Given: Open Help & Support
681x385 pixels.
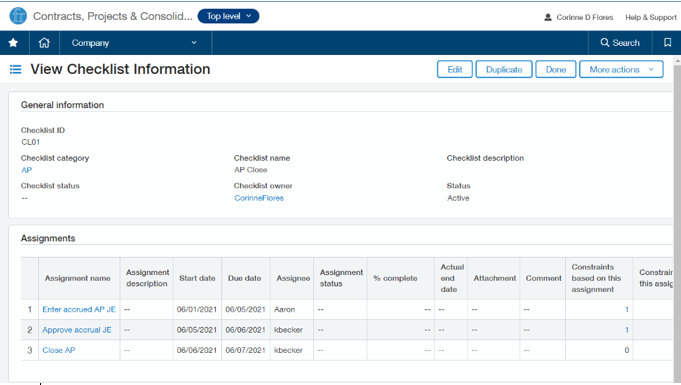Looking at the screenshot, I should tap(651, 17).
